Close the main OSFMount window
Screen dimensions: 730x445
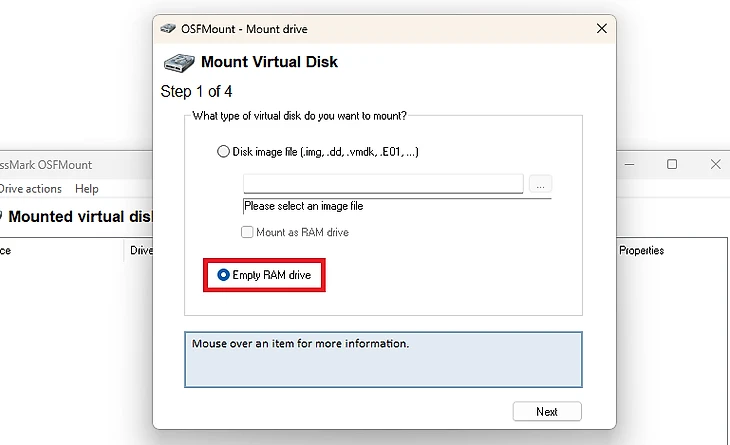pos(716,164)
